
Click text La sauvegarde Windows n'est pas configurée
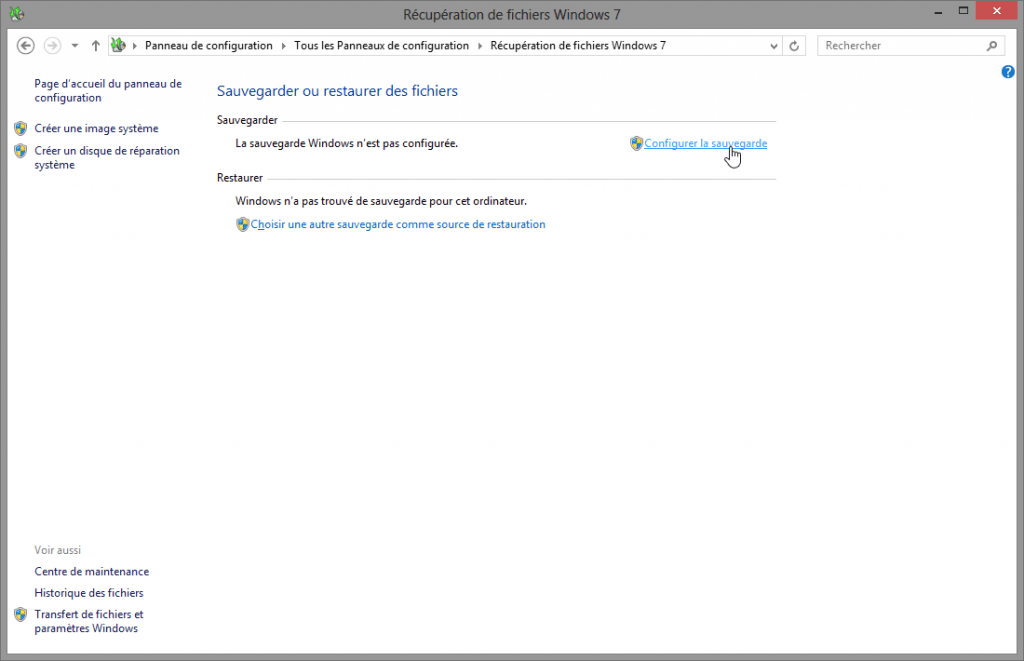pos(347,144)
